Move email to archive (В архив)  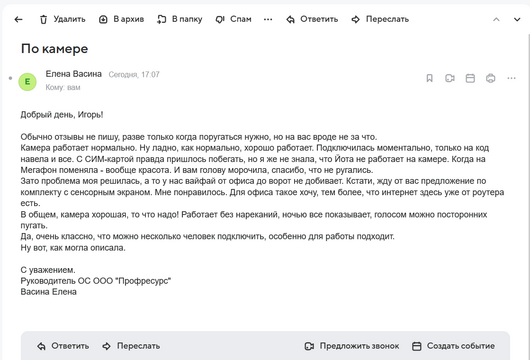(x=121, y=19)
